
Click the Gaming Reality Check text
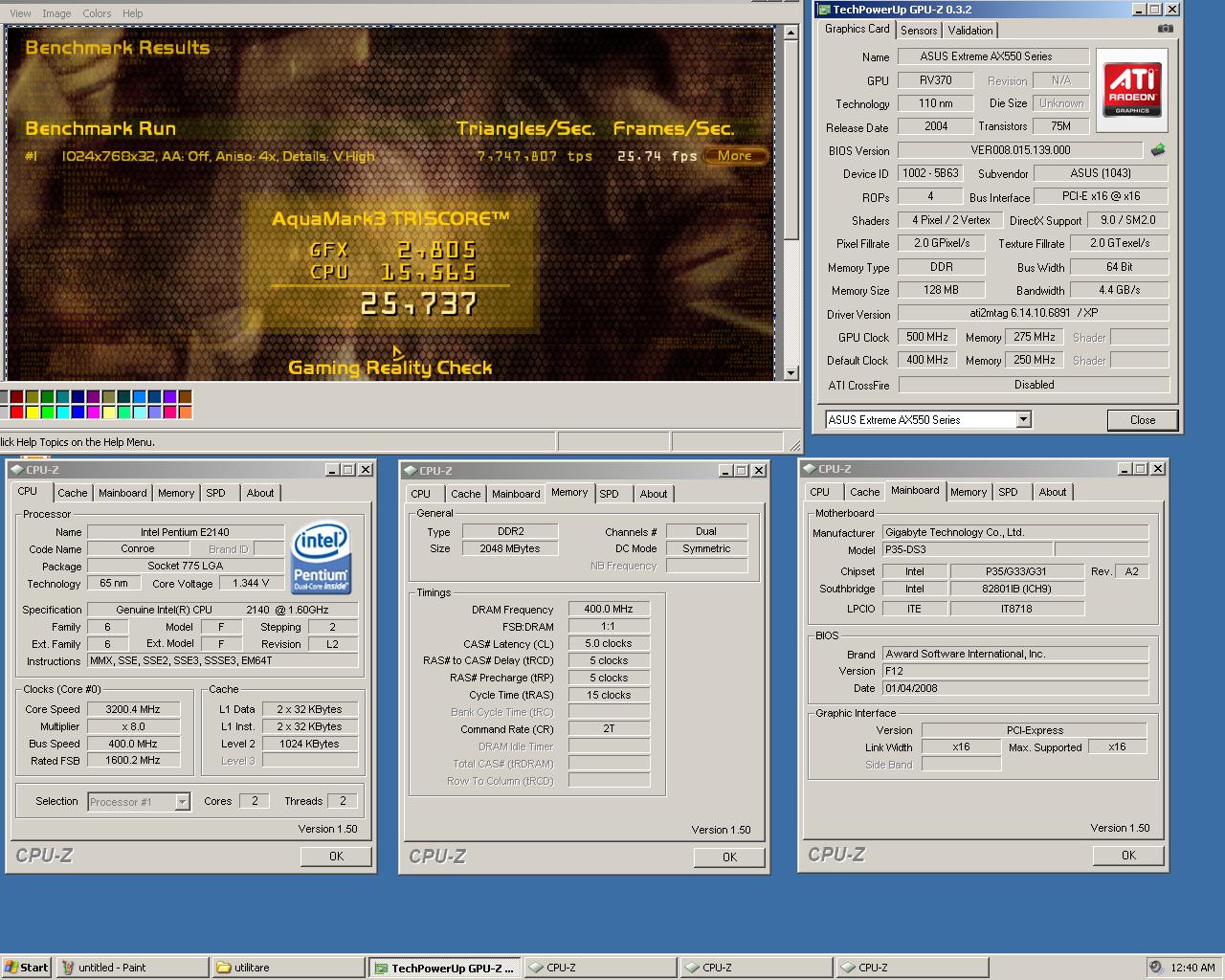[x=390, y=367]
